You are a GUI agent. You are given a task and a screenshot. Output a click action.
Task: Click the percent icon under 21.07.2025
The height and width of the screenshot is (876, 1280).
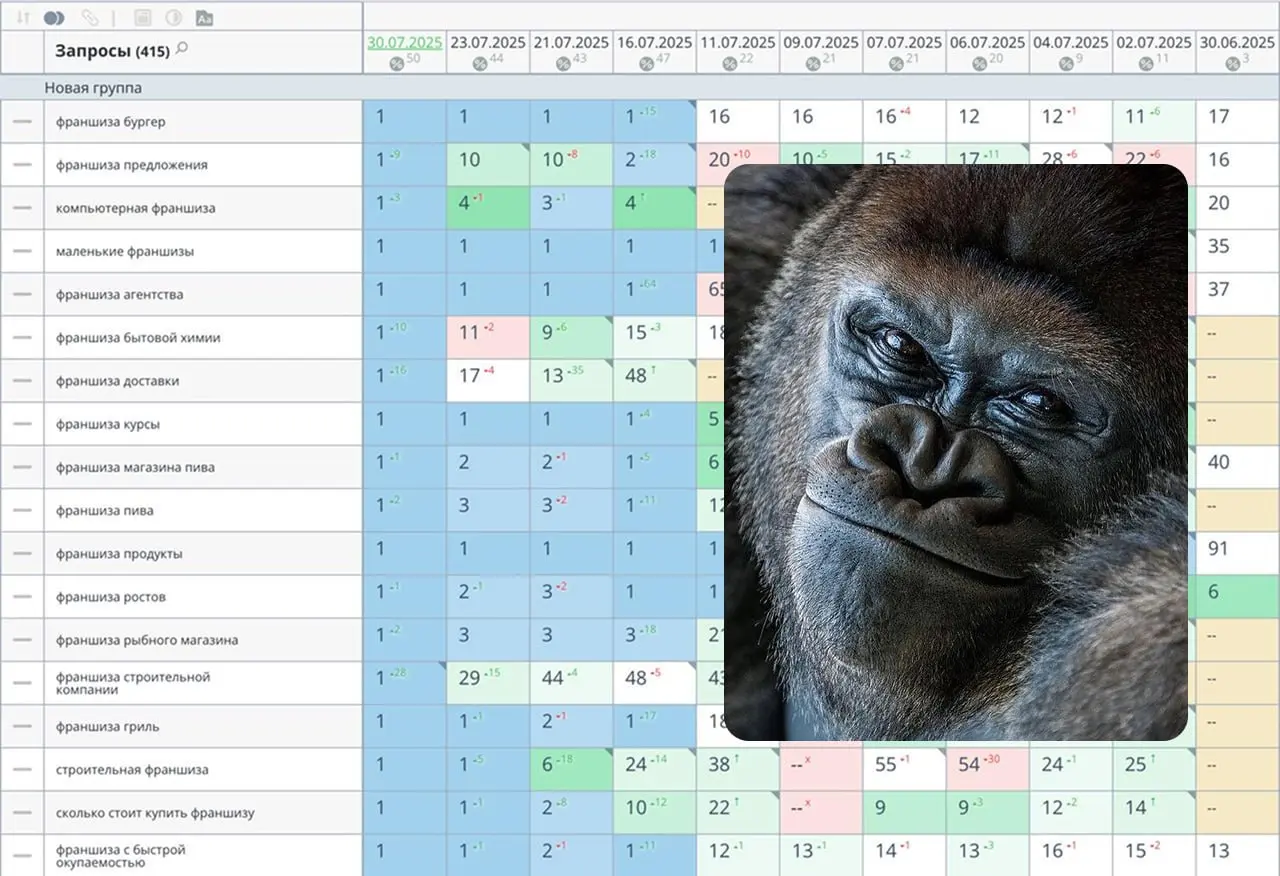pos(564,63)
